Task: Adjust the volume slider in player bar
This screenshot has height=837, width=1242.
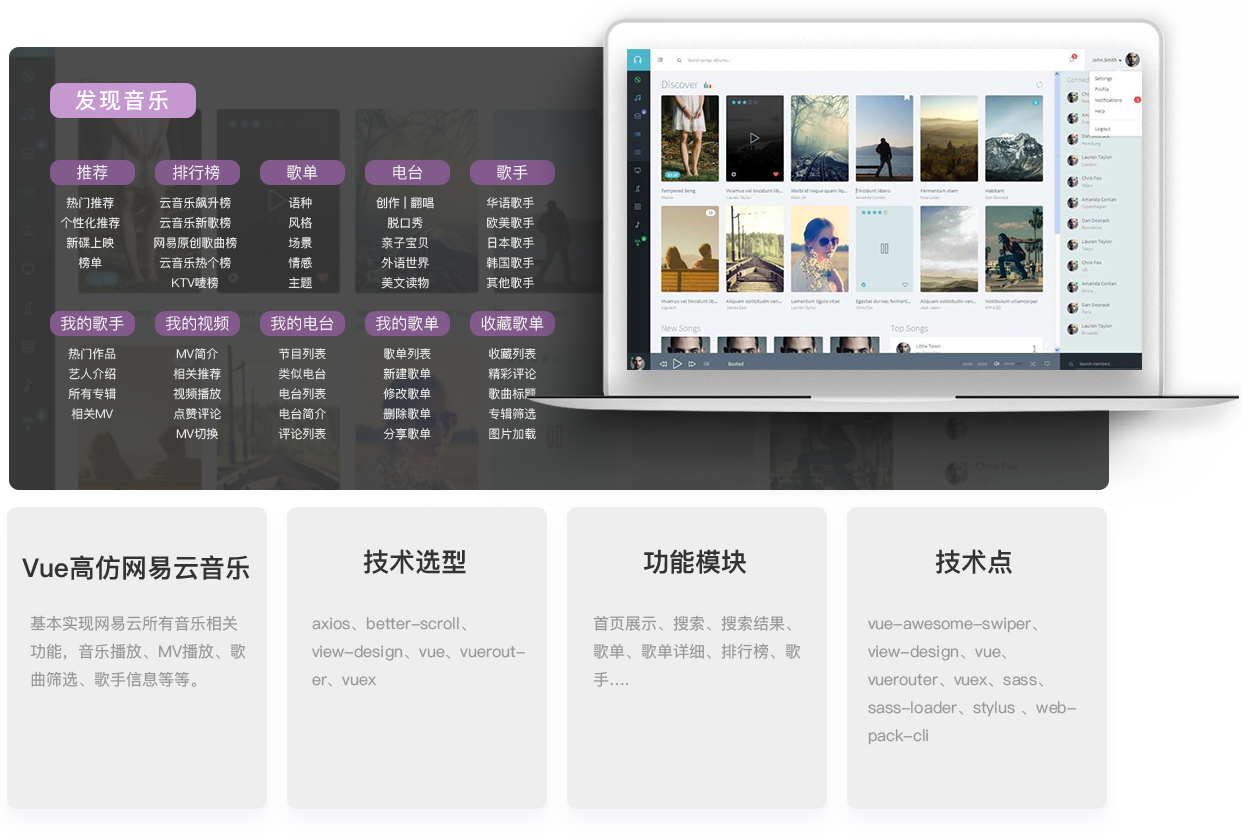Action: (x=1012, y=364)
